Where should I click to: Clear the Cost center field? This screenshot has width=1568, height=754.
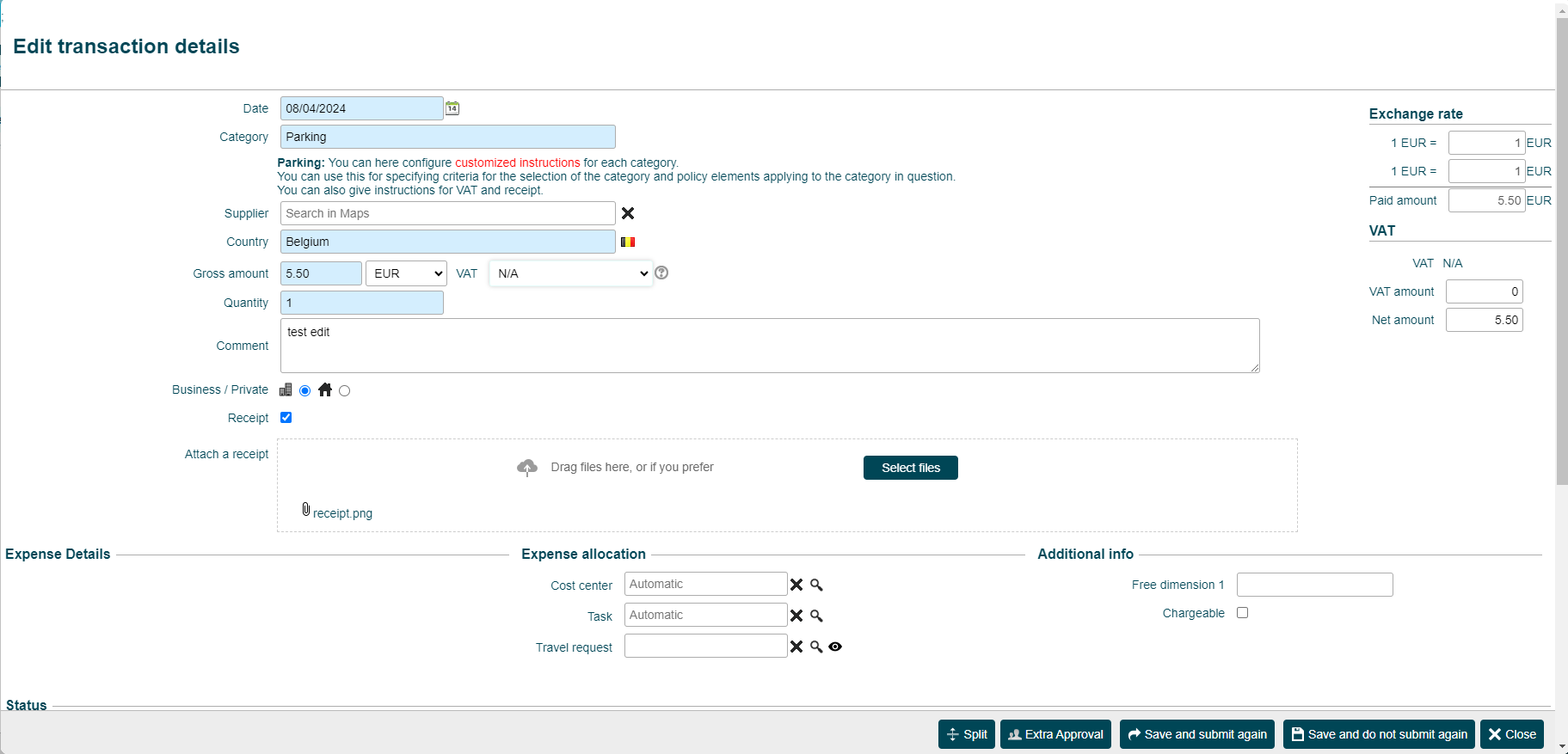point(796,585)
